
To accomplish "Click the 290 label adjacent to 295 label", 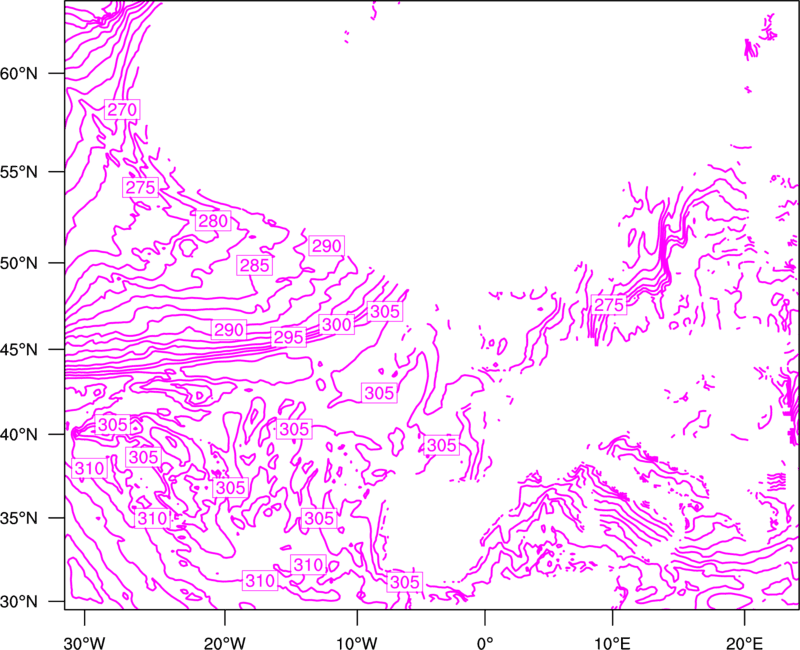I will point(229,330).
